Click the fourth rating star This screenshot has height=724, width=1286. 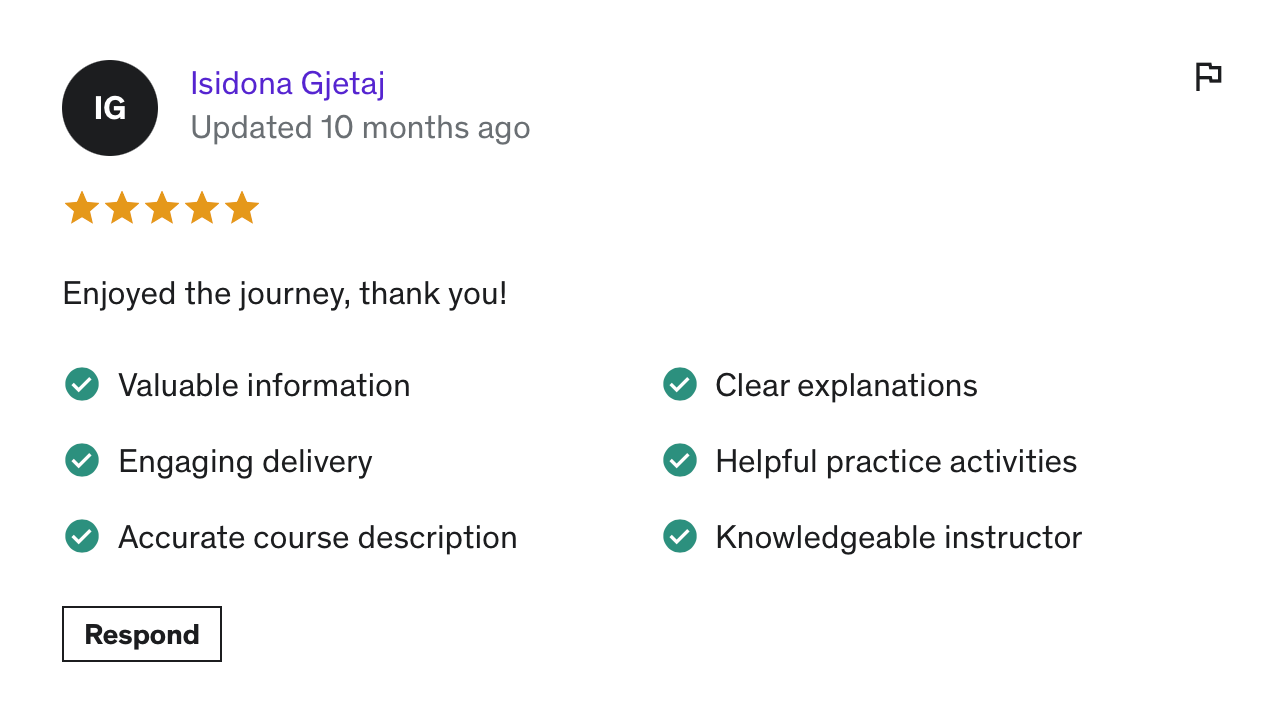(202, 209)
